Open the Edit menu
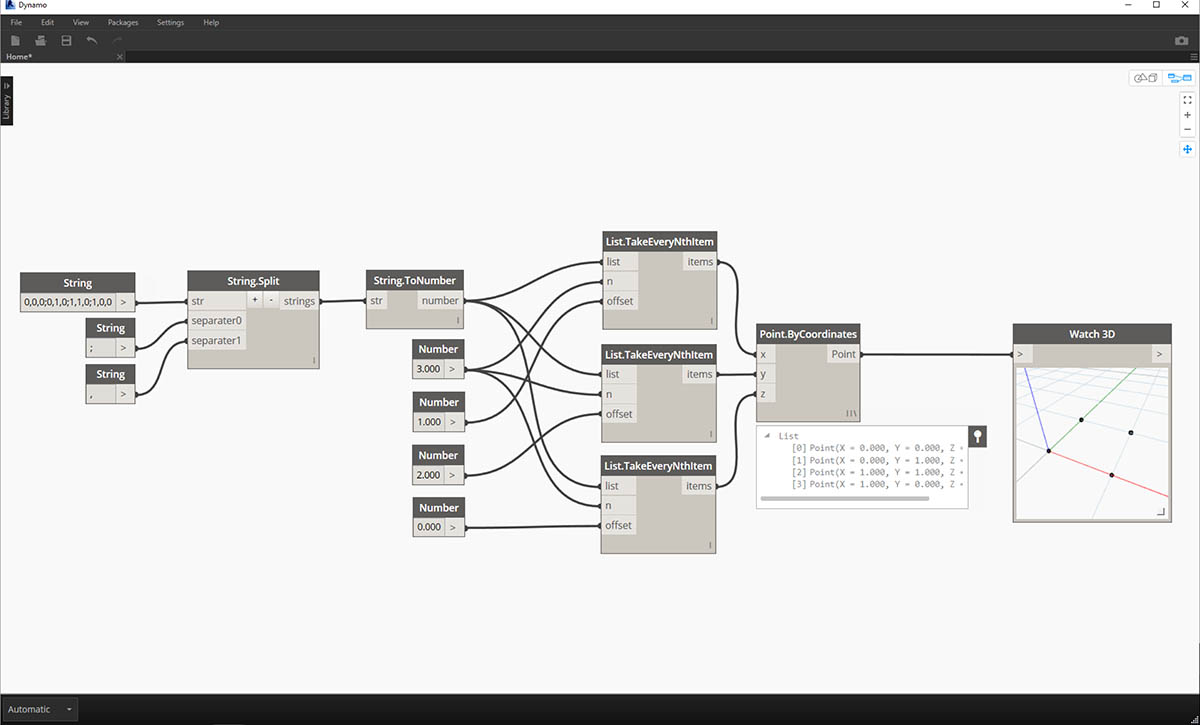The image size is (1200, 725). point(47,22)
